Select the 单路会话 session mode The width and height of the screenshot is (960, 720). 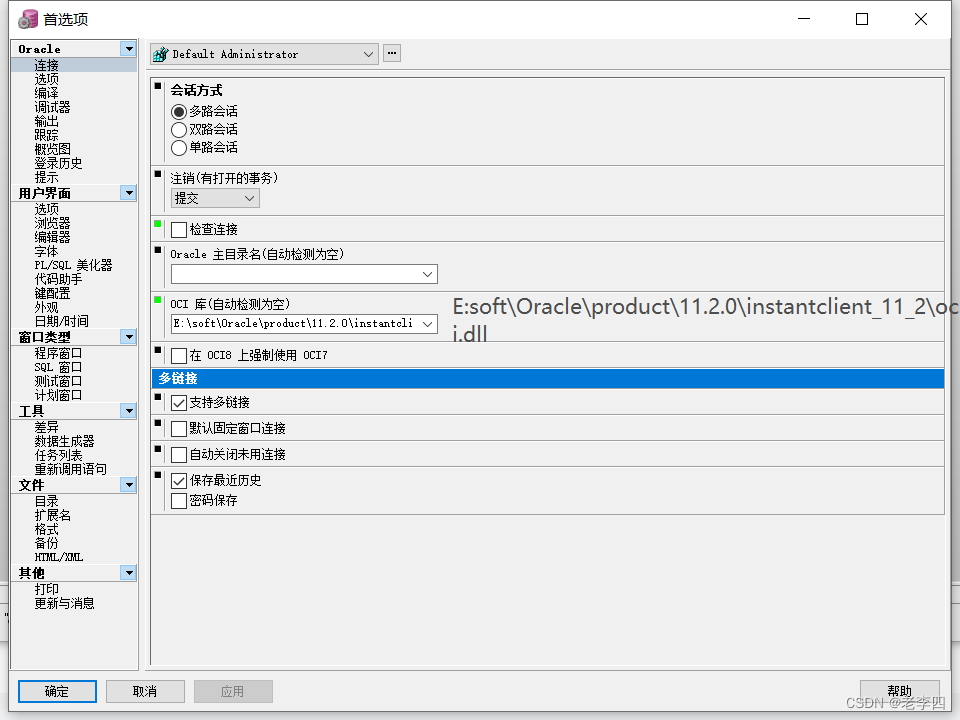[178, 147]
